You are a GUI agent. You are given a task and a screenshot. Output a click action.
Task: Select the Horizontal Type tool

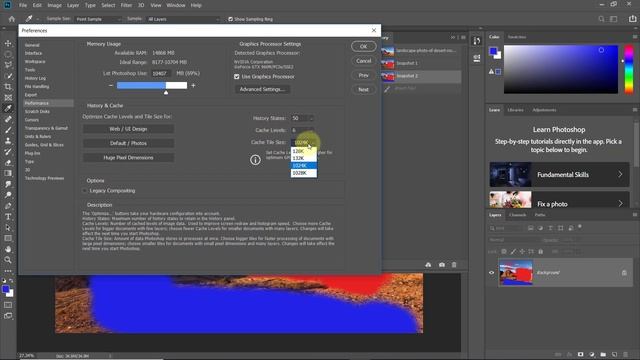pos(8,217)
